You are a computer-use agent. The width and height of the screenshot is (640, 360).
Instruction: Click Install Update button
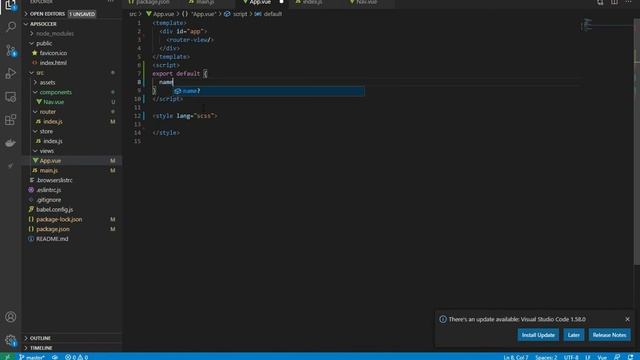click(x=538, y=335)
